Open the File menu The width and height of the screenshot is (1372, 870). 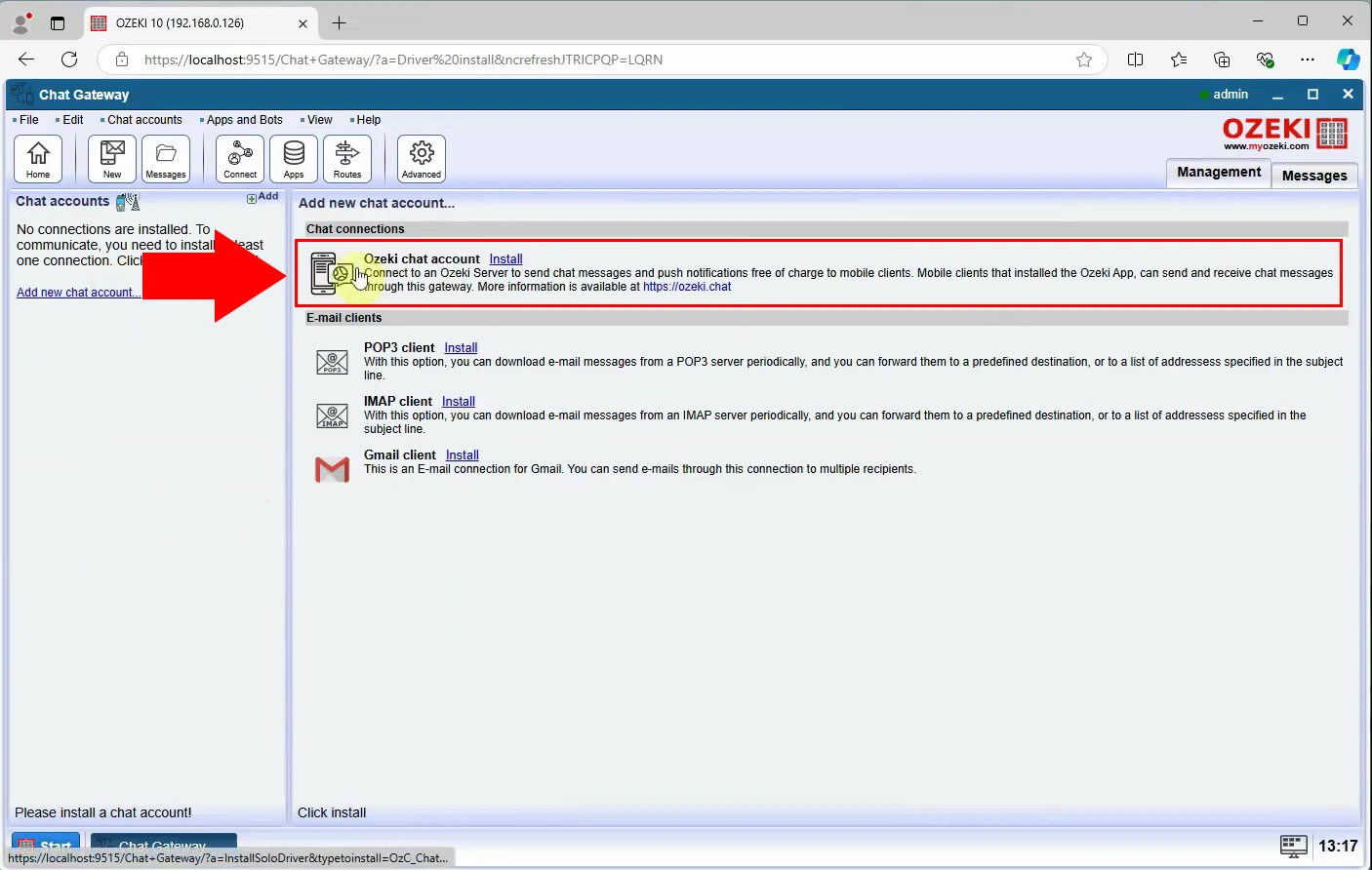(28, 120)
